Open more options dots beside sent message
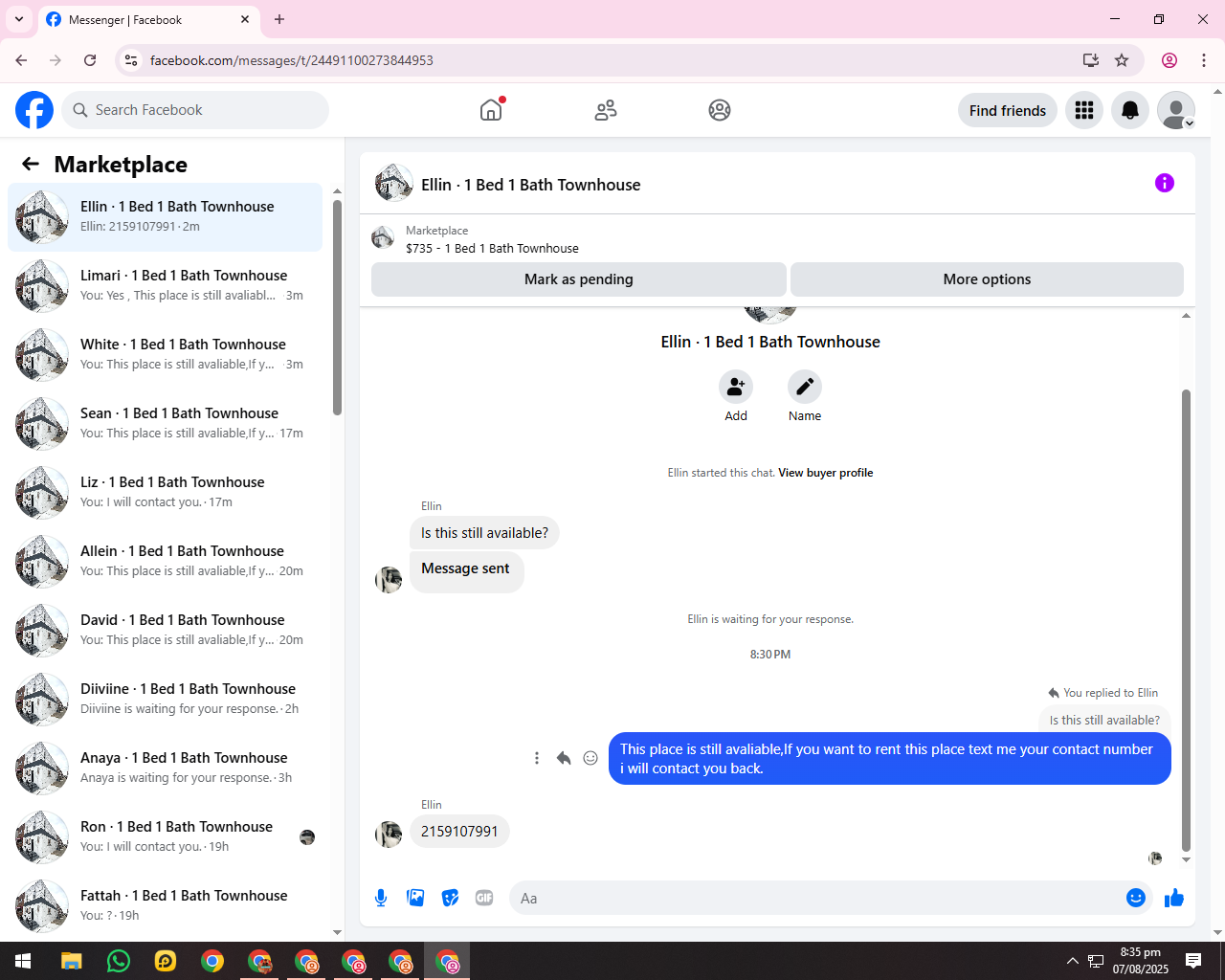 537,758
